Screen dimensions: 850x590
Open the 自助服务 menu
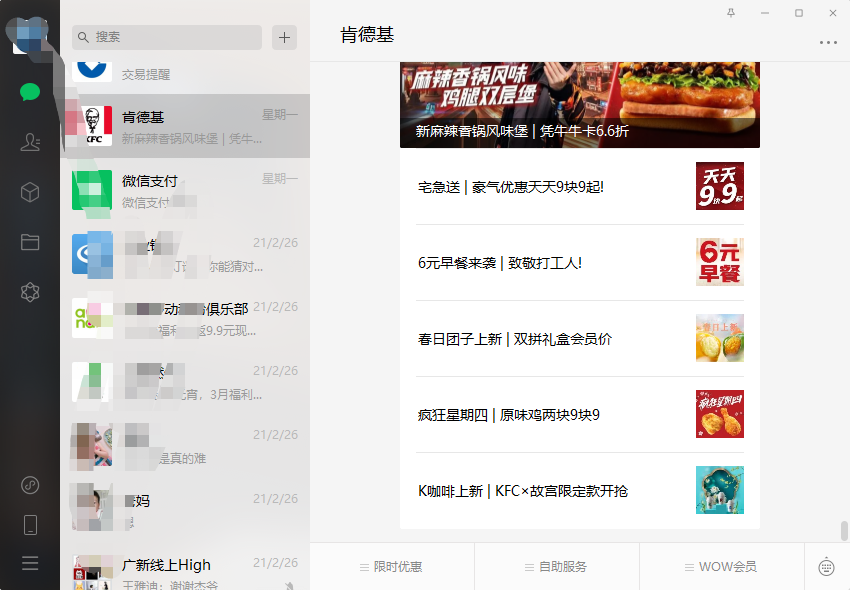coord(557,567)
